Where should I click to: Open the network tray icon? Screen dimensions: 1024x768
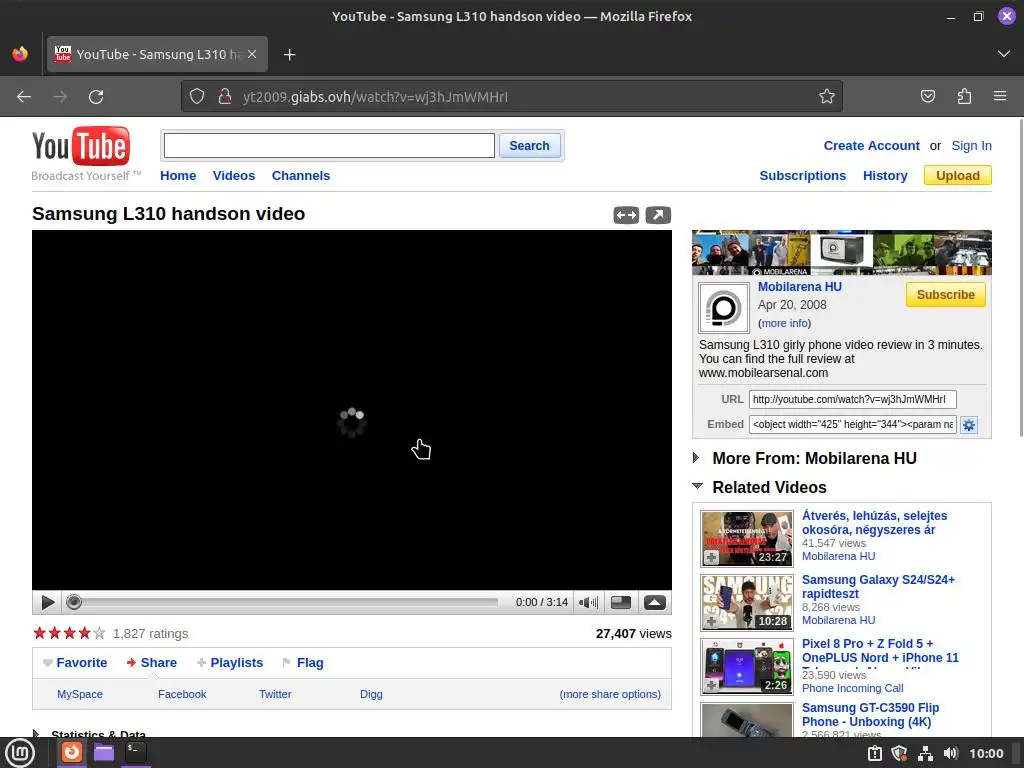tap(925, 753)
